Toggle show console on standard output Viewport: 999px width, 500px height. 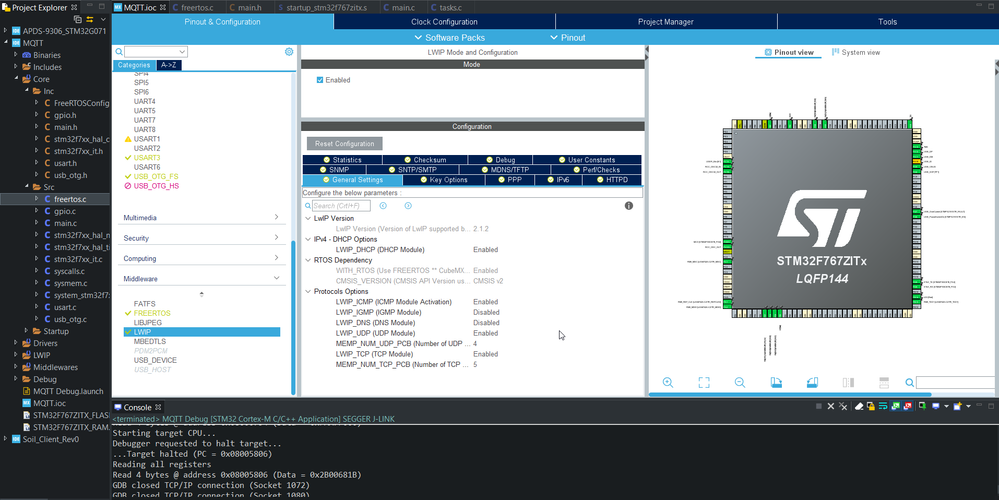895,406
